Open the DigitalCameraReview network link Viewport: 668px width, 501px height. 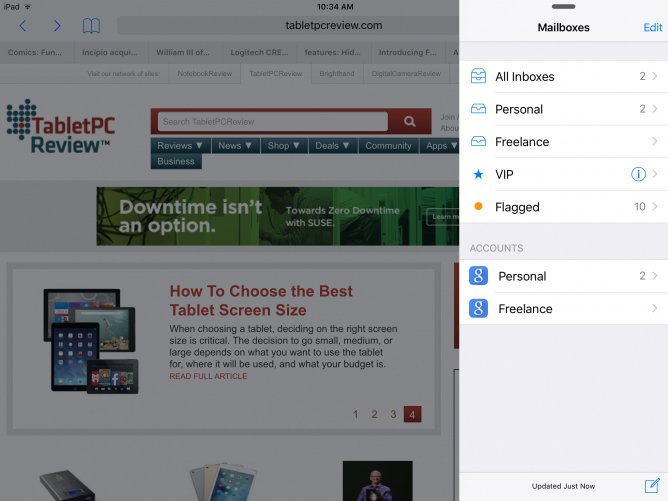pos(406,74)
